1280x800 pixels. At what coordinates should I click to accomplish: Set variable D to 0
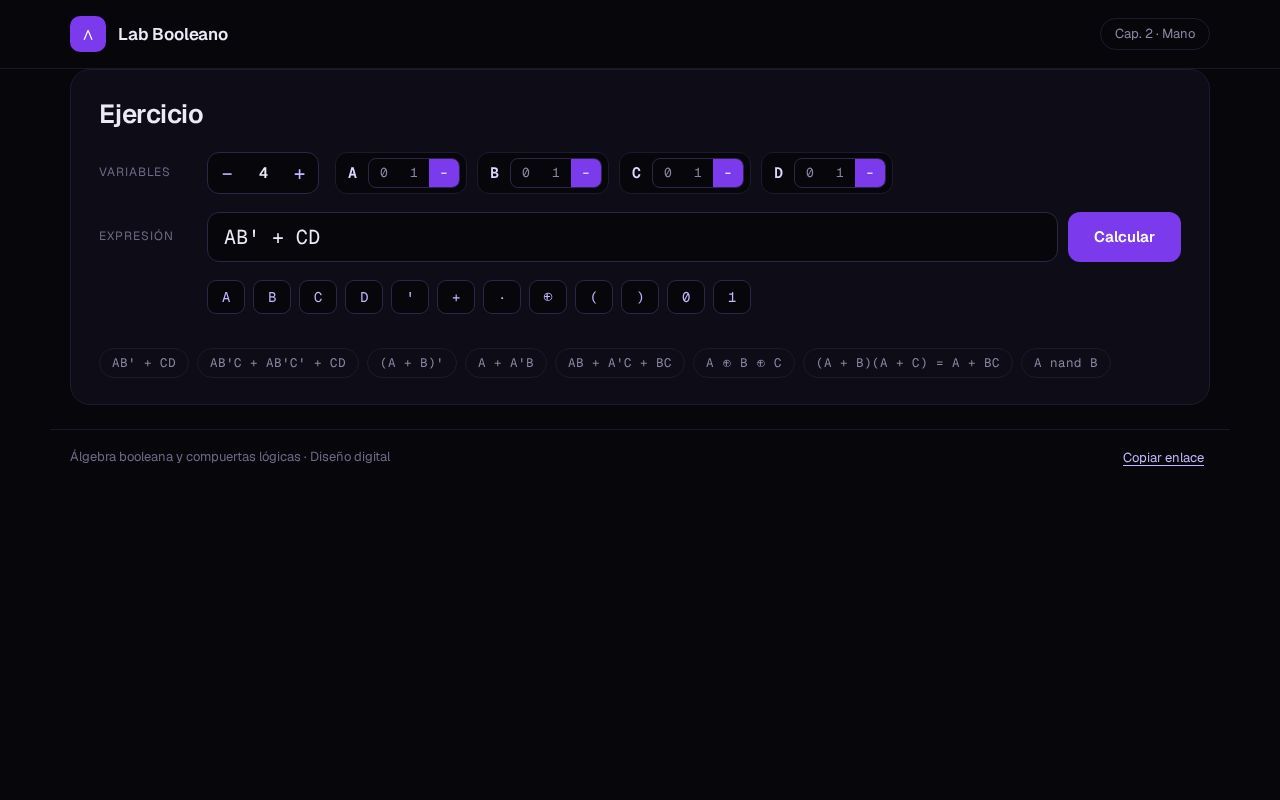(x=810, y=173)
